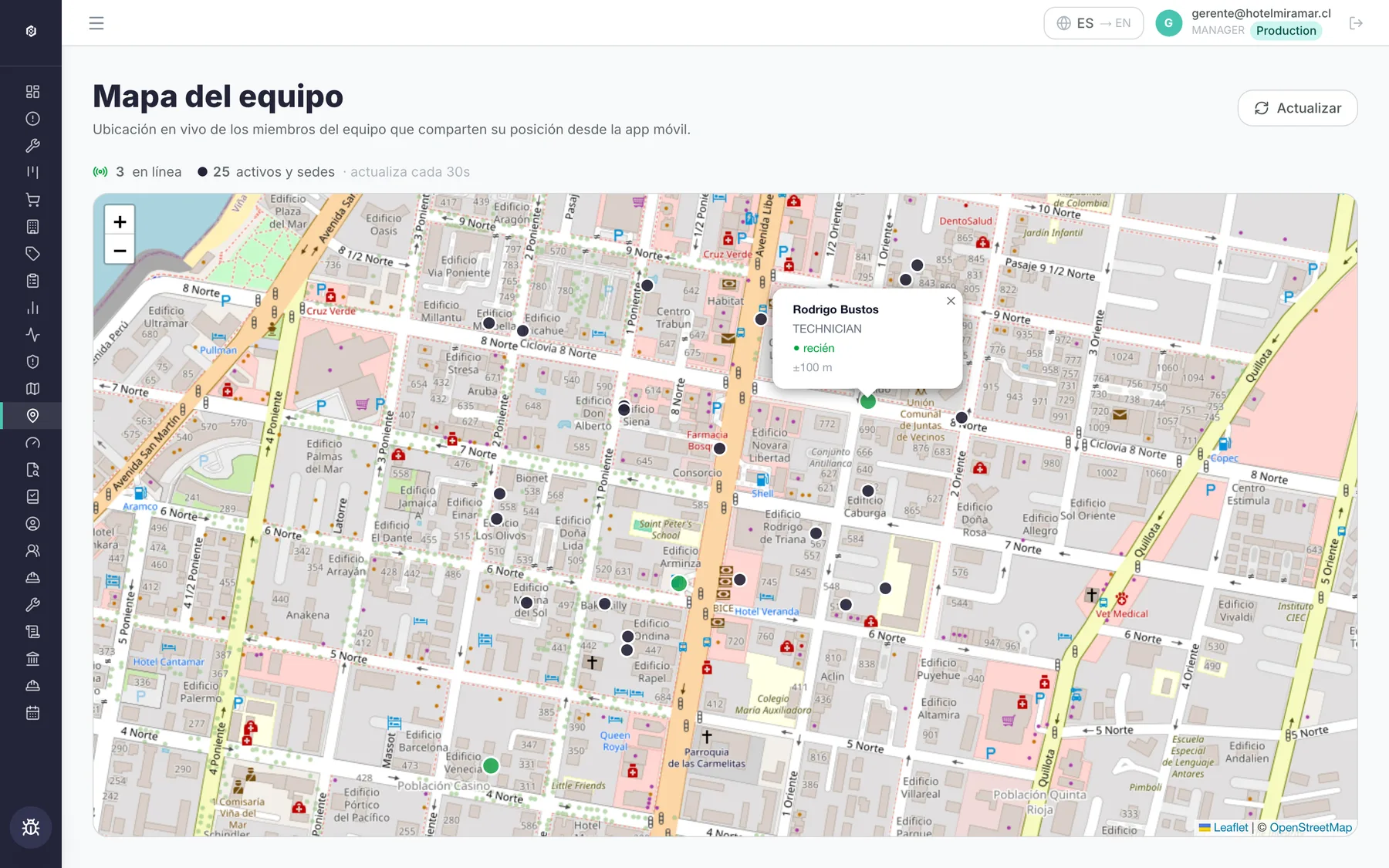Click the dark marker near Farmacia Bosque
Image resolution: width=1389 pixels, height=868 pixels.
[720, 448]
